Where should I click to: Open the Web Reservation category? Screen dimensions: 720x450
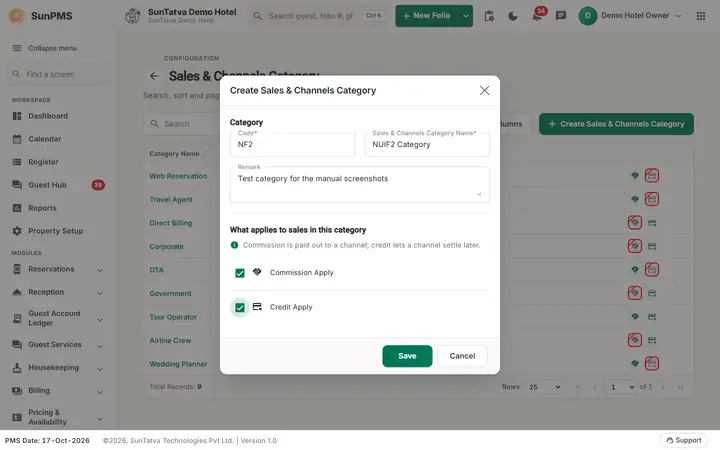click(x=178, y=176)
